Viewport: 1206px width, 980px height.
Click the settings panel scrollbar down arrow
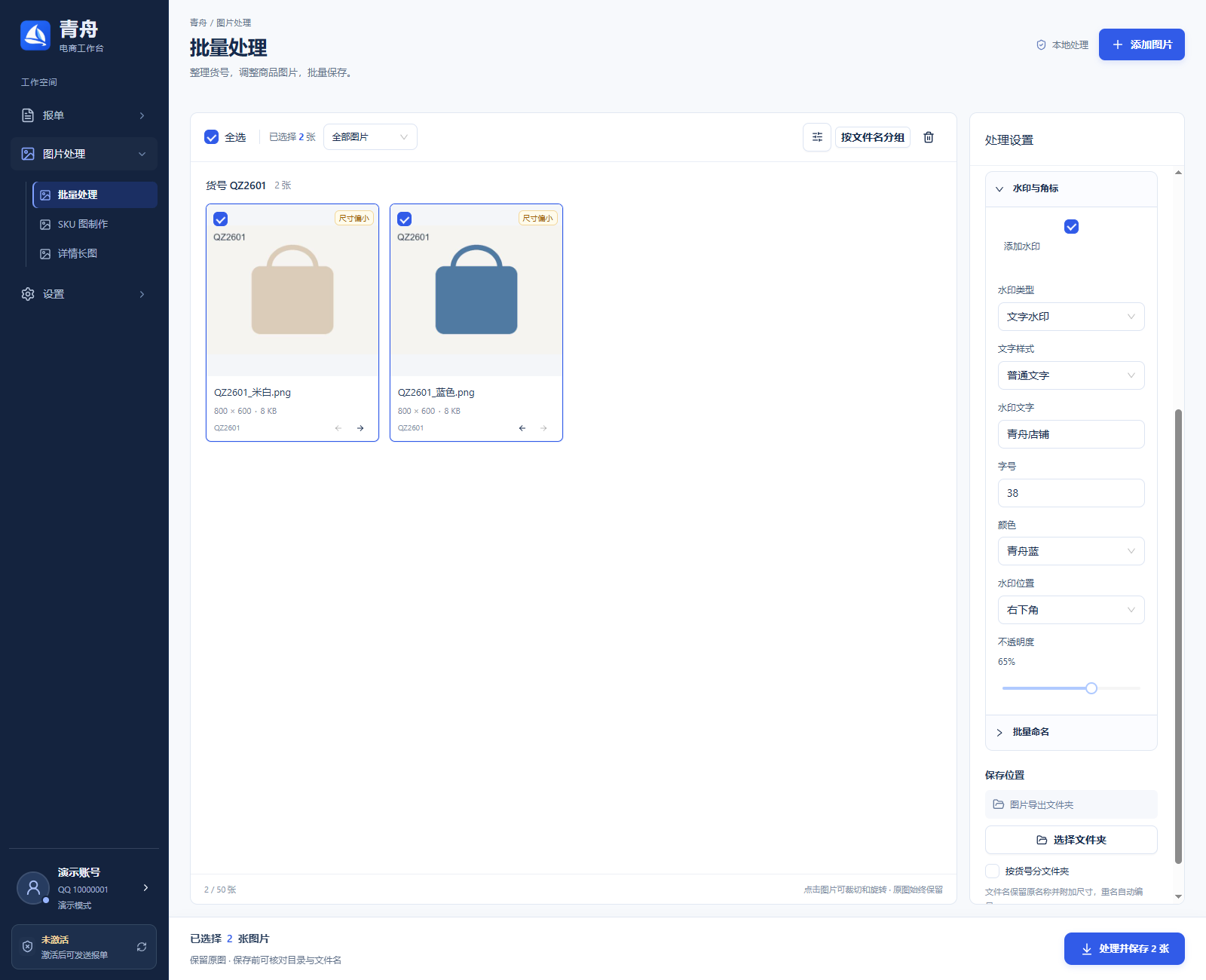[x=1178, y=896]
